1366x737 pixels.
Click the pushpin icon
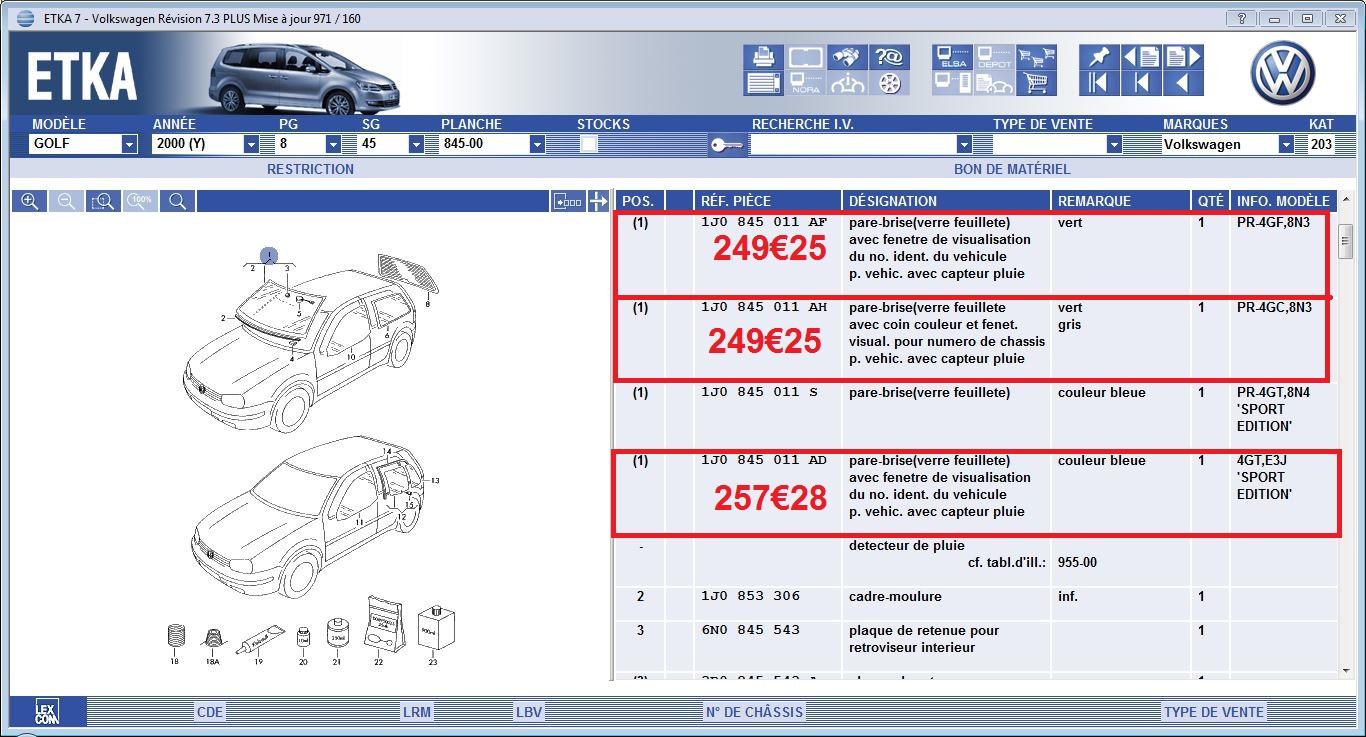click(1099, 57)
